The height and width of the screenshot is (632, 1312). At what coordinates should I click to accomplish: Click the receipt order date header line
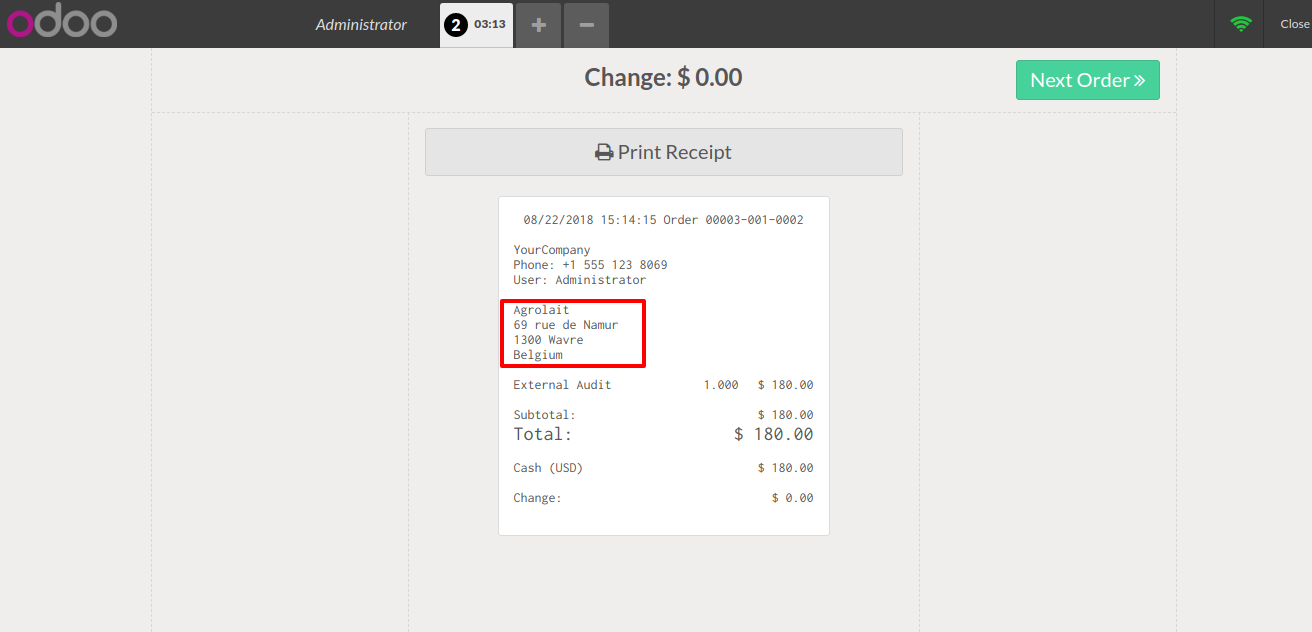664,220
